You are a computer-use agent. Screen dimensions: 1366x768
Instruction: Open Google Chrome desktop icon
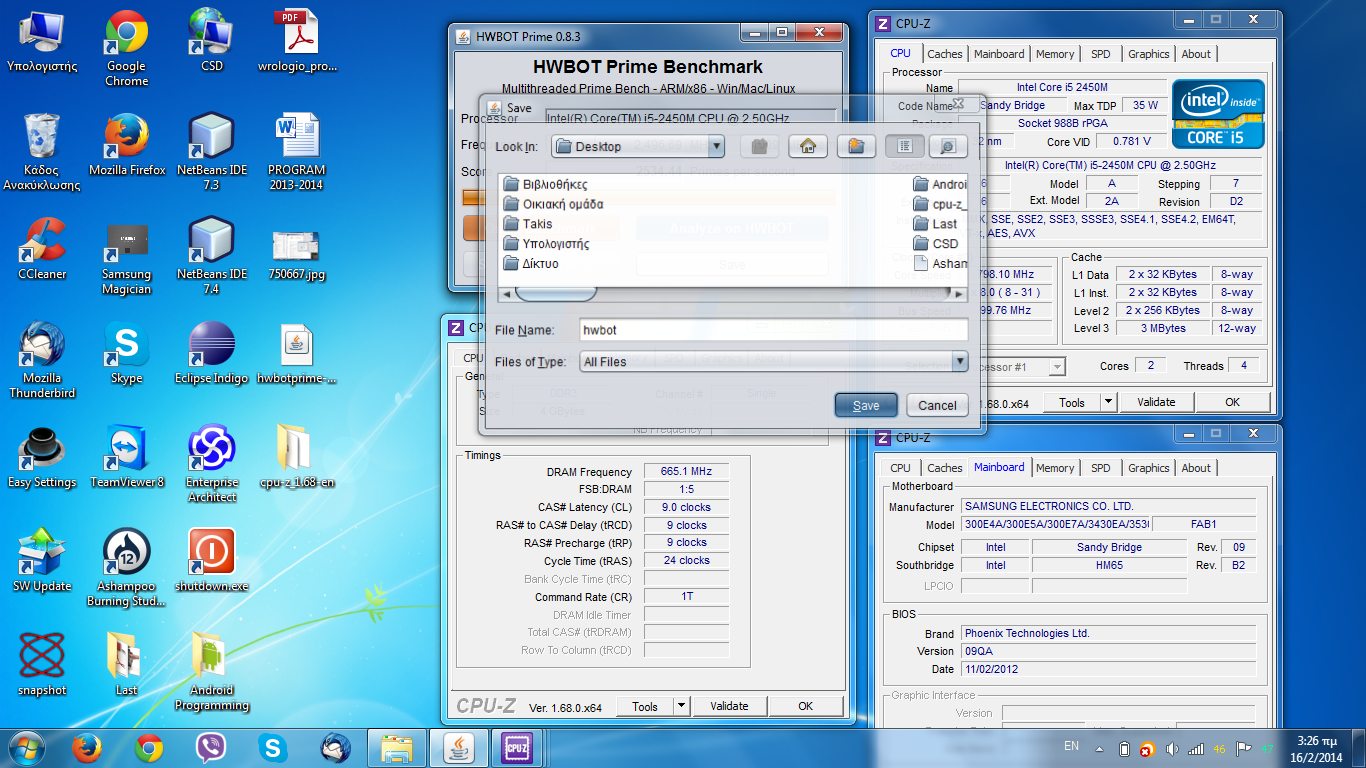pos(127,48)
